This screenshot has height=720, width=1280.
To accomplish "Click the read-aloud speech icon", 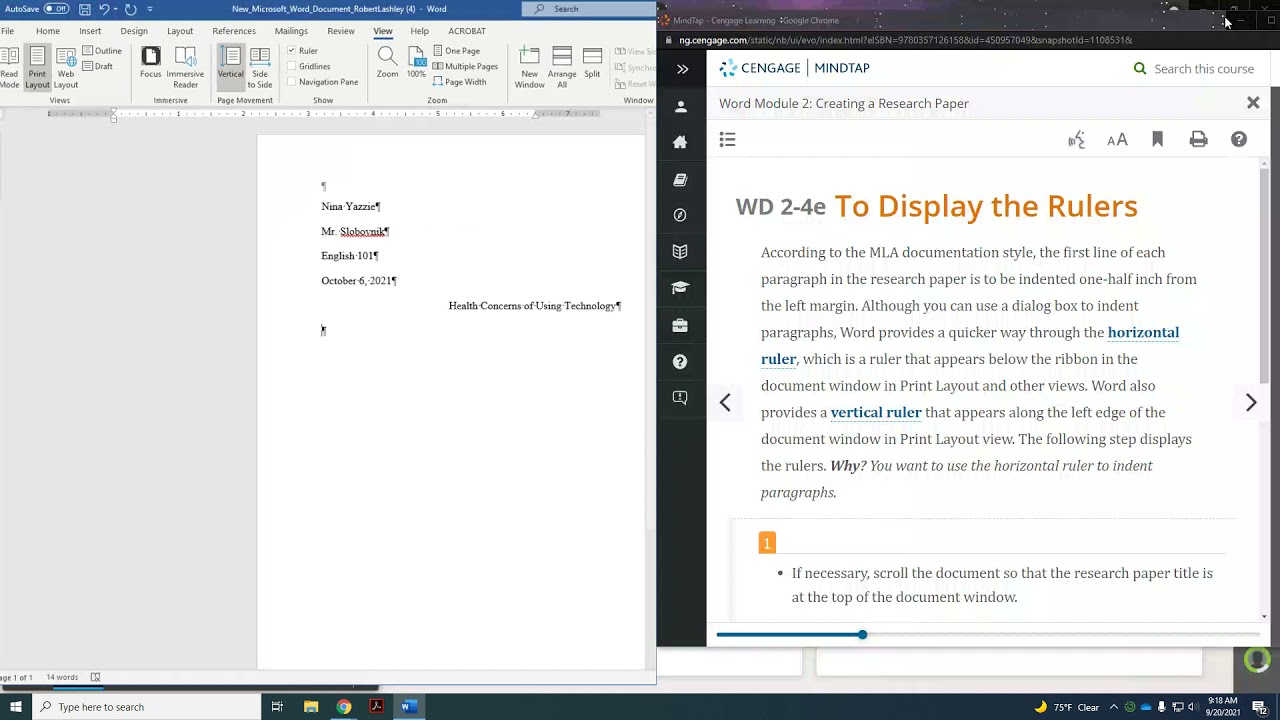I will tap(1076, 140).
